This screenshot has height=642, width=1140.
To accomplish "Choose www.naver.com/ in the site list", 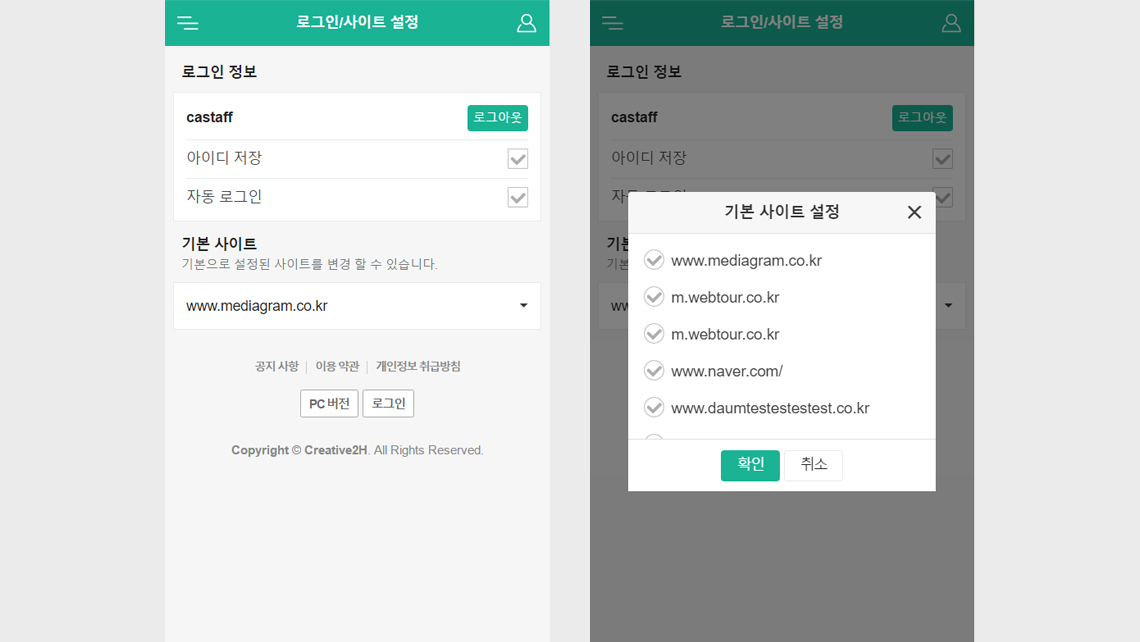I will click(727, 372).
